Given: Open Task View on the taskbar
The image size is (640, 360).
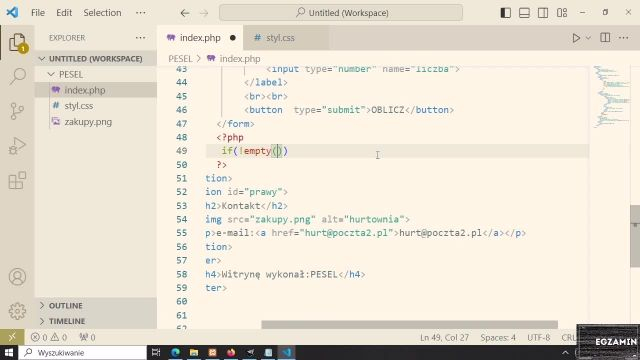Looking at the screenshot, I should click(156, 353).
